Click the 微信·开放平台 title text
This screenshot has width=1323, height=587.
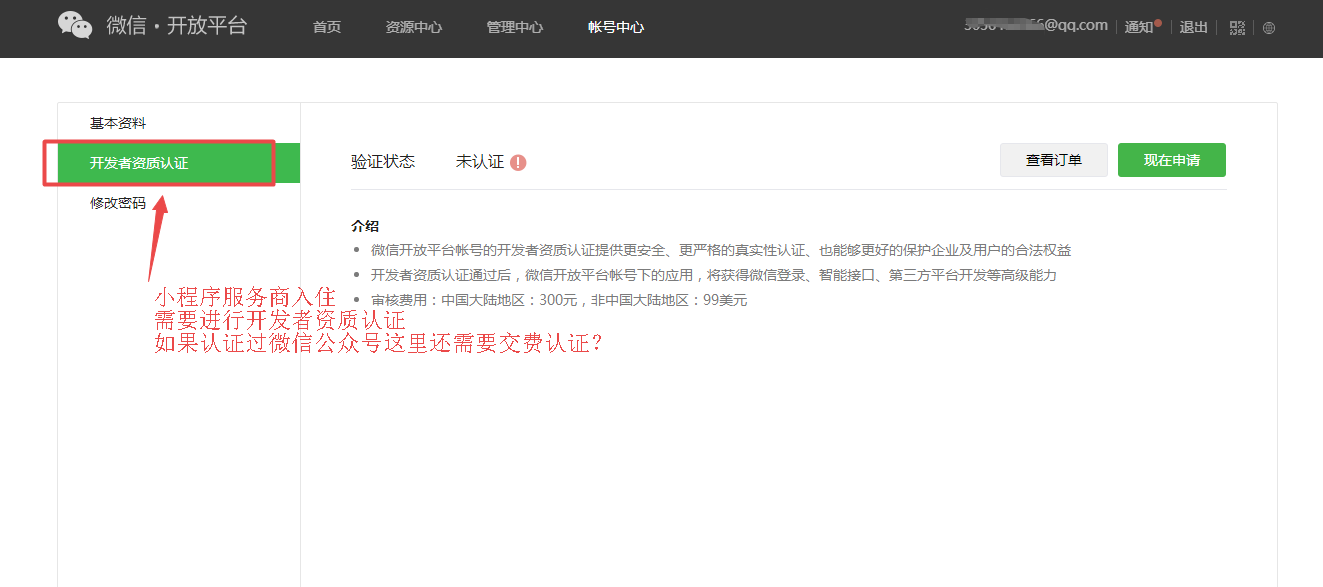coord(177,26)
